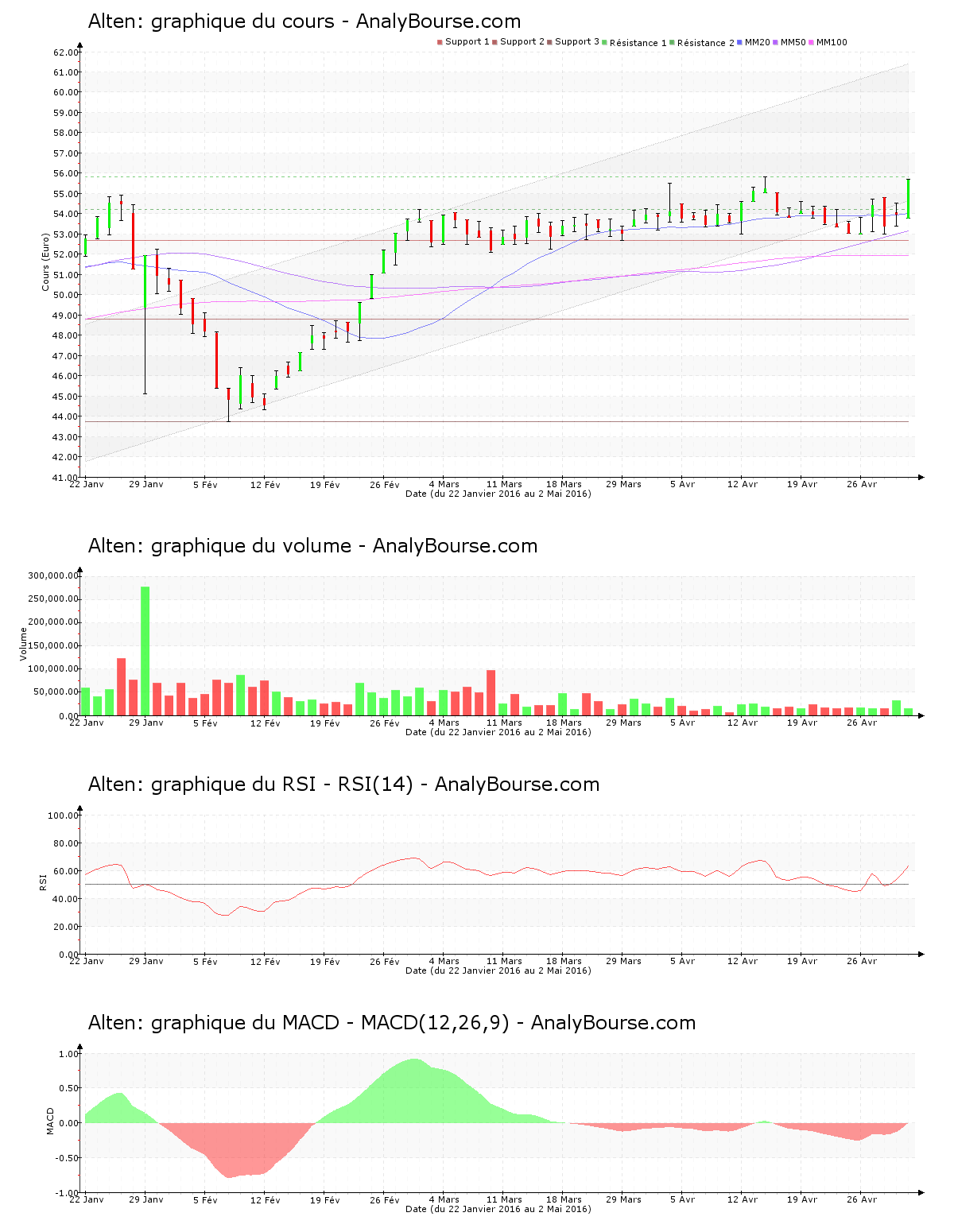Select the Support 3 legend label

[577, 42]
